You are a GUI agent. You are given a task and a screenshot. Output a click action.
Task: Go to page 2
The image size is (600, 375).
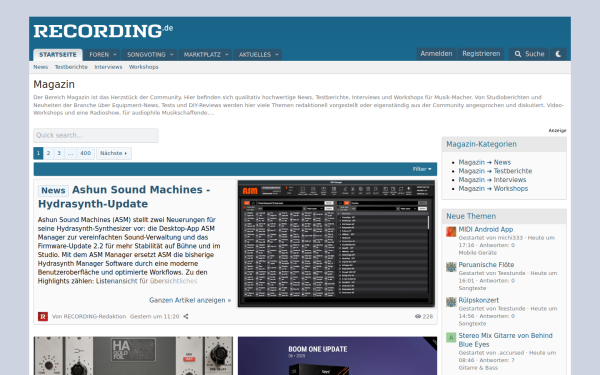48,153
